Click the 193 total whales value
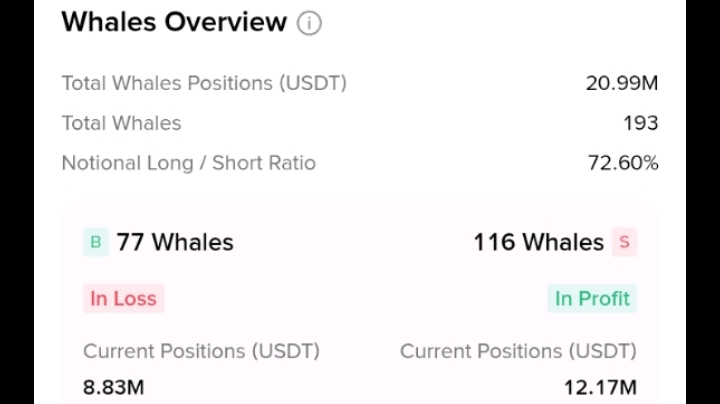This screenshot has height=404, width=720. pyautogui.click(x=641, y=123)
